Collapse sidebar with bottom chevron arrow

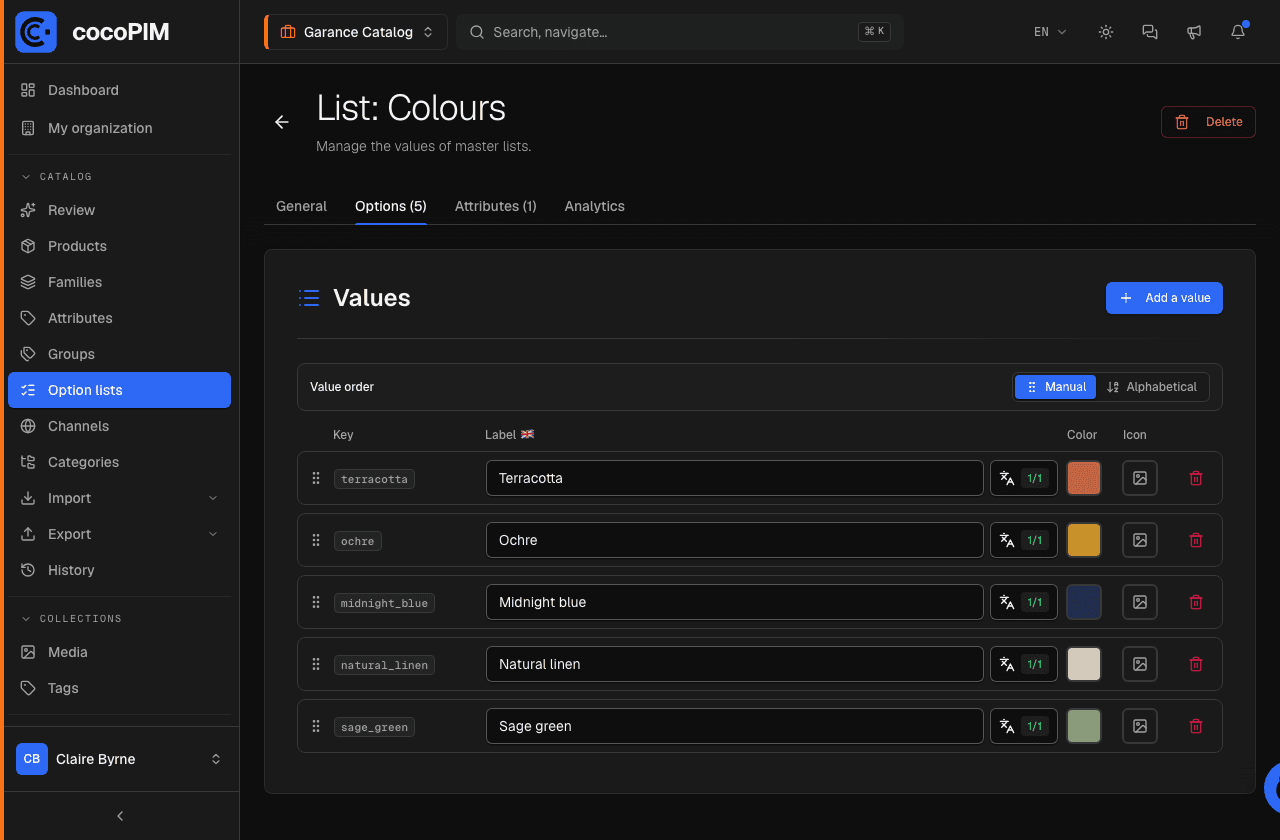point(120,816)
